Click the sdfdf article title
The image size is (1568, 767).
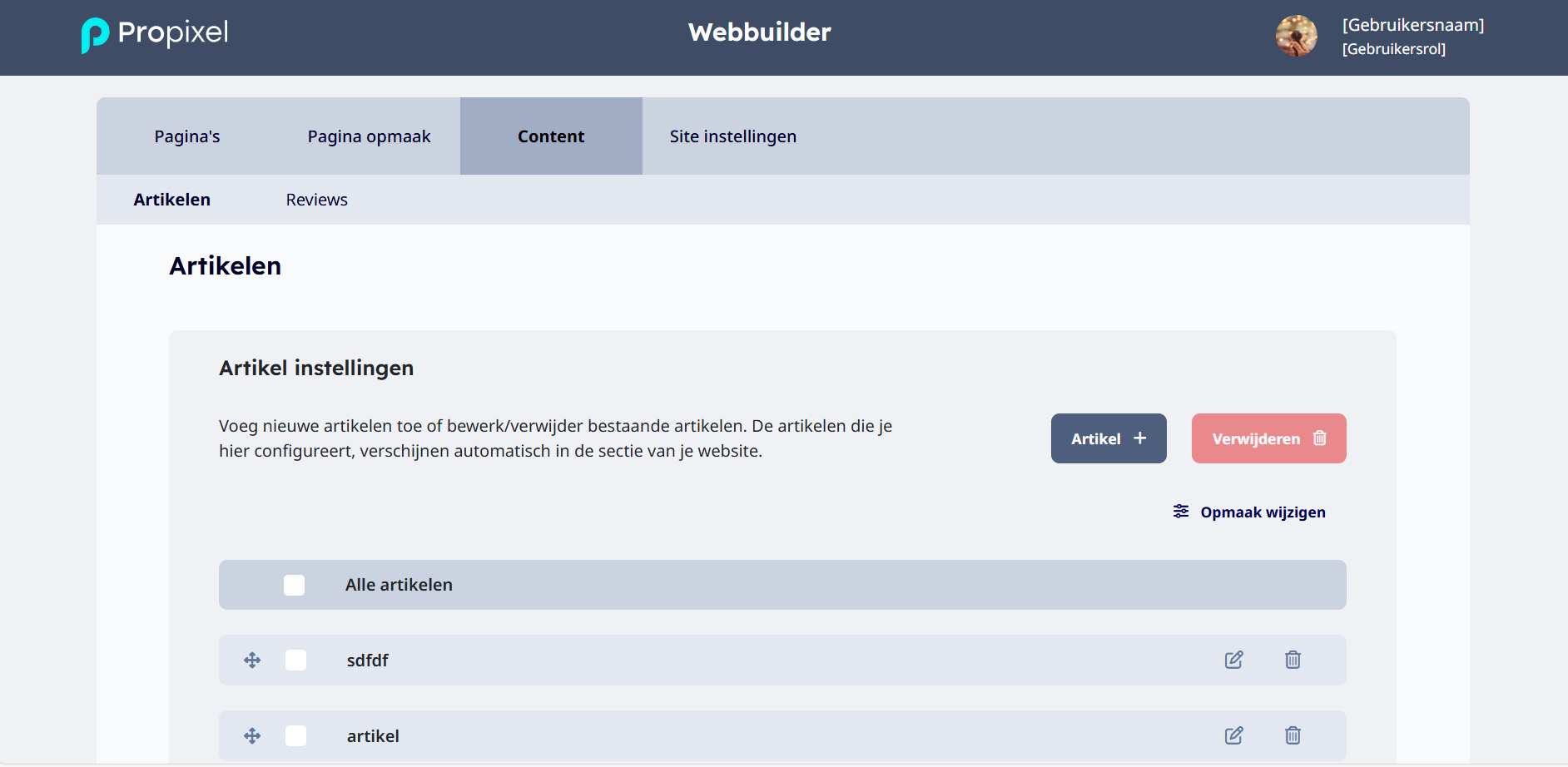click(x=368, y=661)
